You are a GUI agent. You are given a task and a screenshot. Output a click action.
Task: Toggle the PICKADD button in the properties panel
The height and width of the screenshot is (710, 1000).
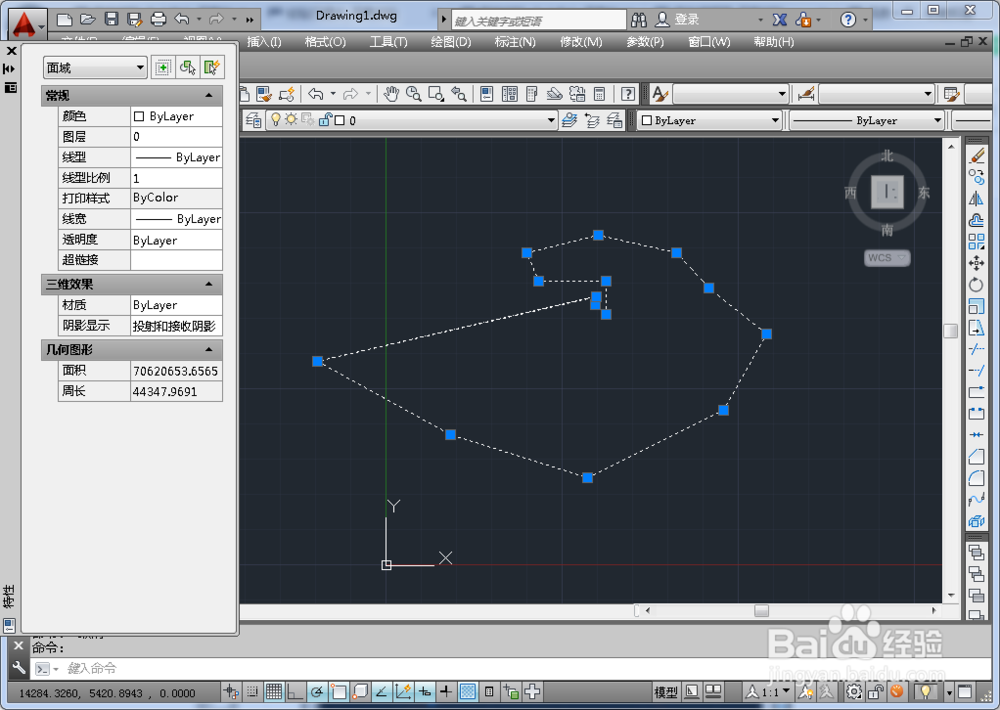163,68
